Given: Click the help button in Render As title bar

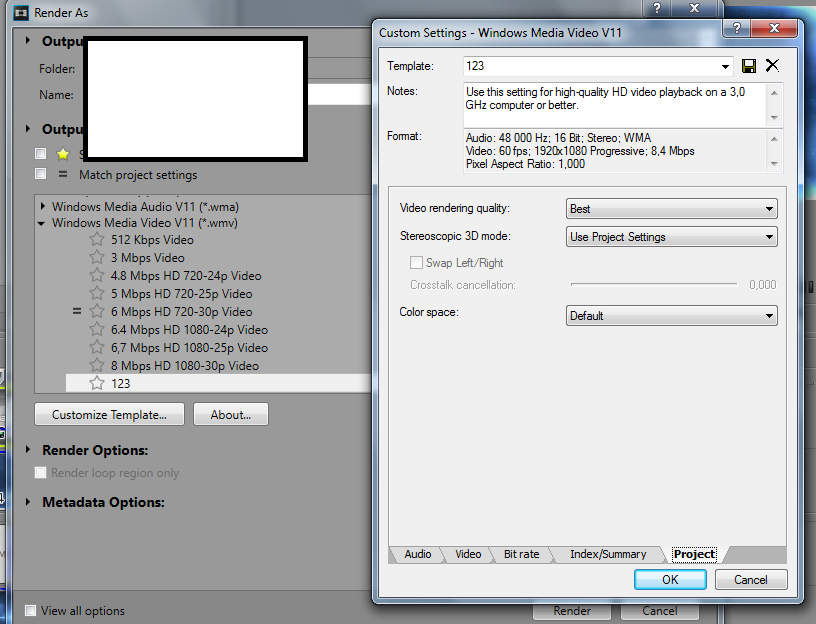Looking at the screenshot, I should pyautogui.click(x=657, y=8).
